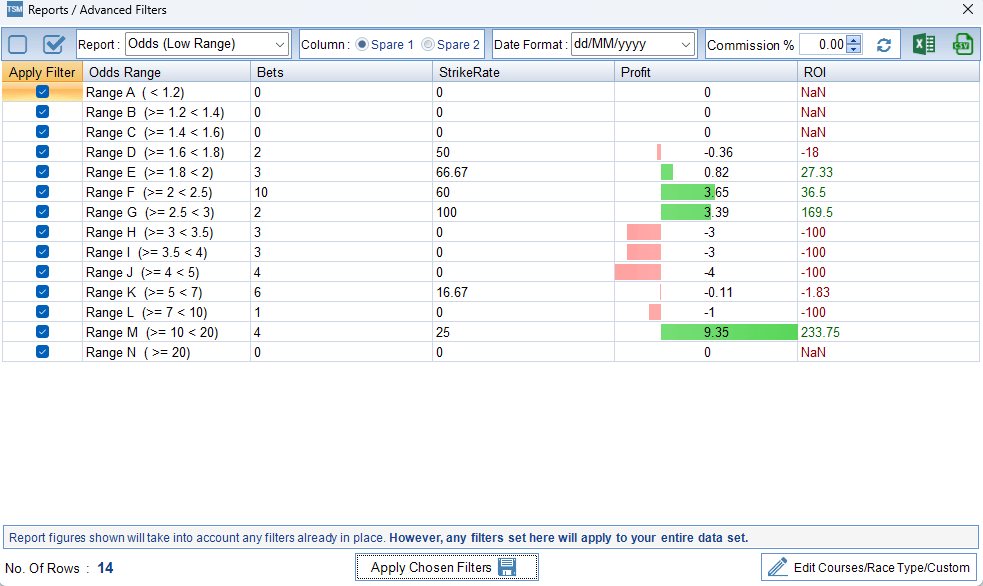Viewport: 983px width, 586px height.
Task: Select the Spare 2 column option
Action: click(428, 45)
